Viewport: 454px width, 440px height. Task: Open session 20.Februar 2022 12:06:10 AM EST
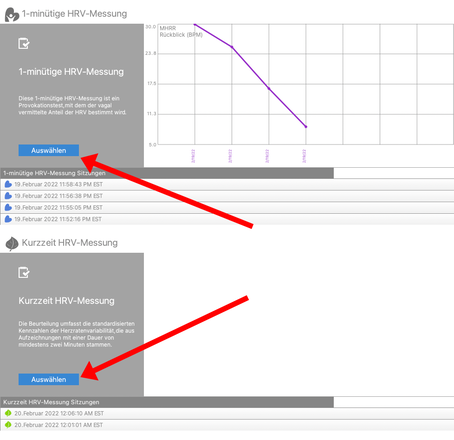227,413
